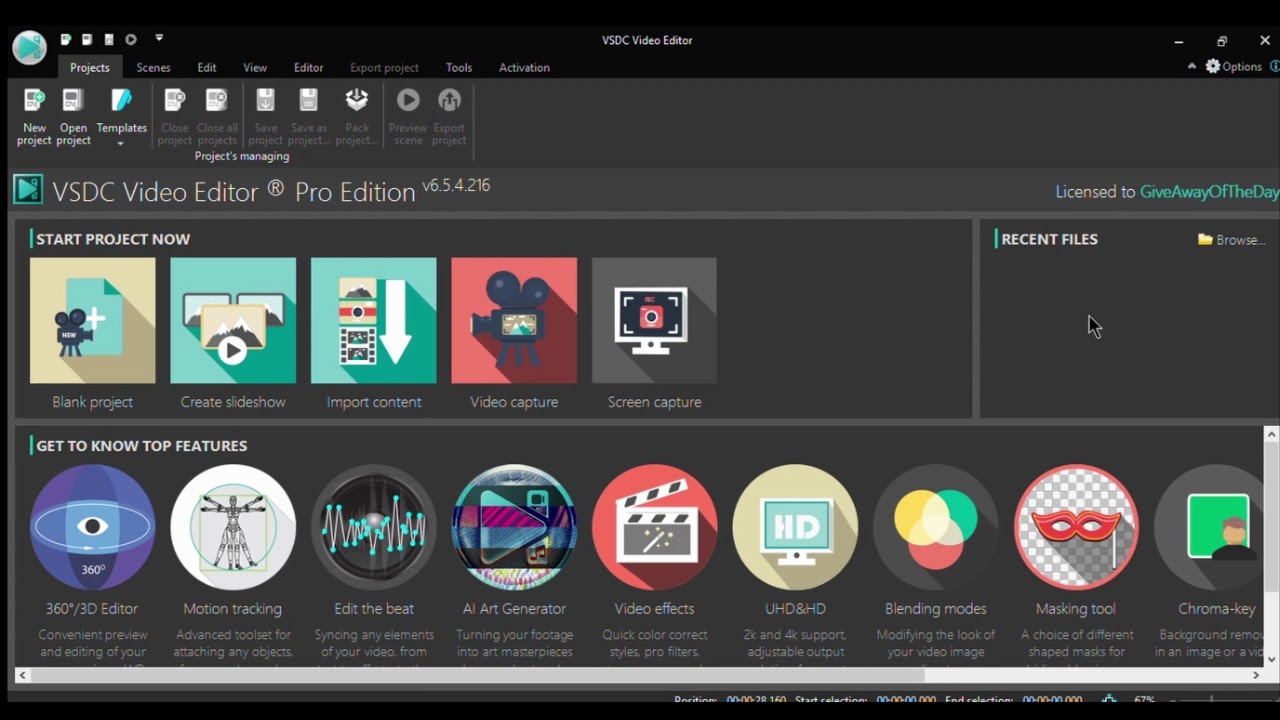1280x720 pixels.
Task: Click the 'Blending modes' caption text
Action: [936, 608]
